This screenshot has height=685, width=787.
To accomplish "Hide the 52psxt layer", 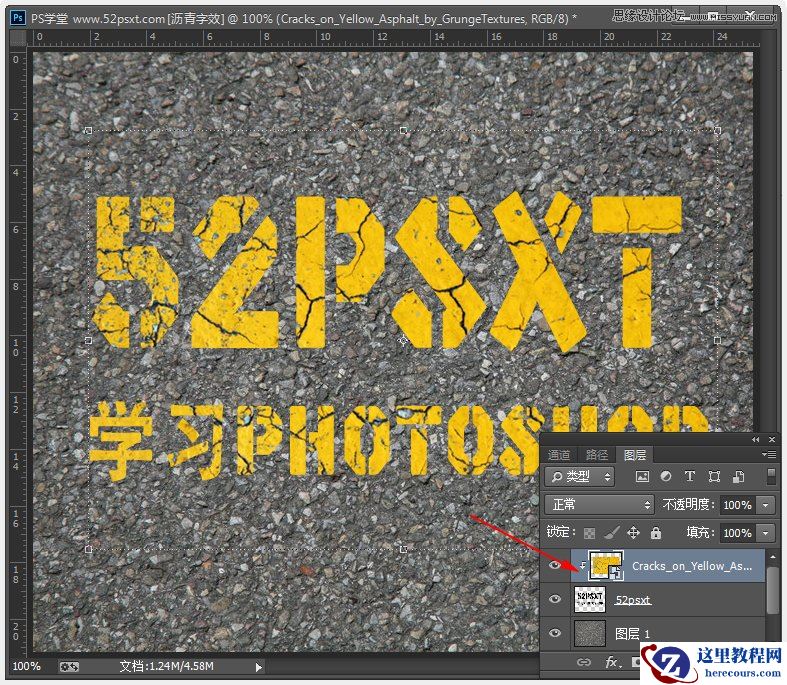I will click(x=555, y=599).
